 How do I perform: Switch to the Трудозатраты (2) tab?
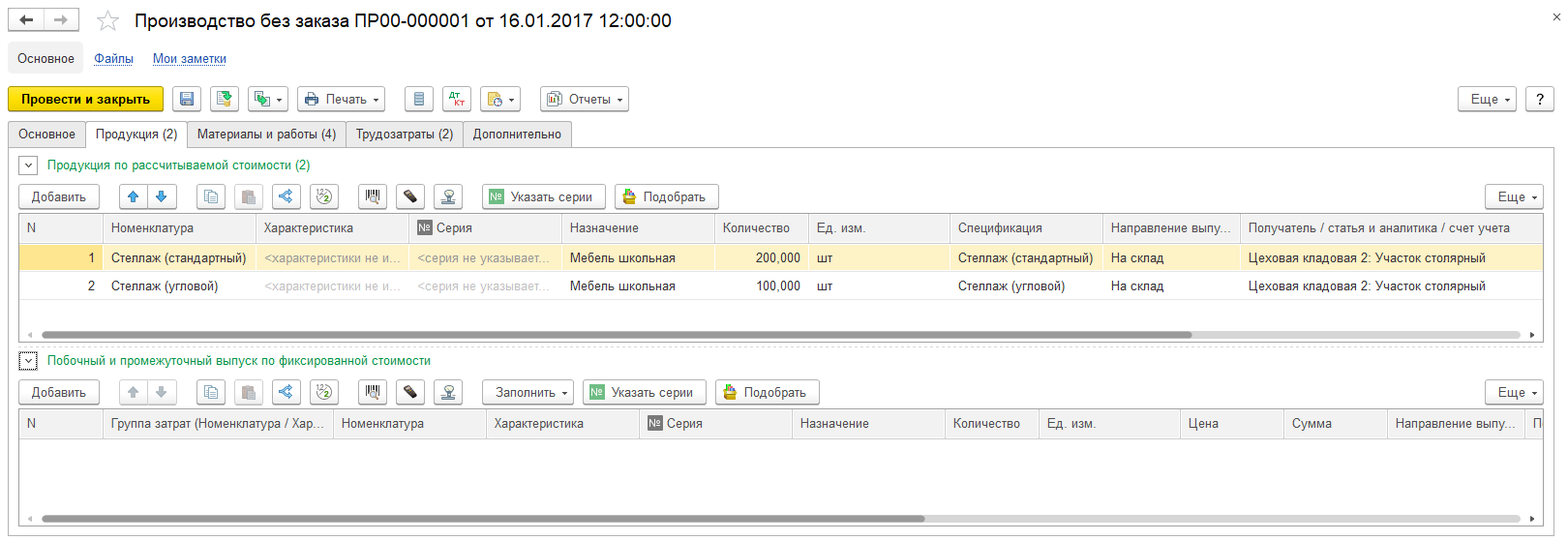[405, 135]
